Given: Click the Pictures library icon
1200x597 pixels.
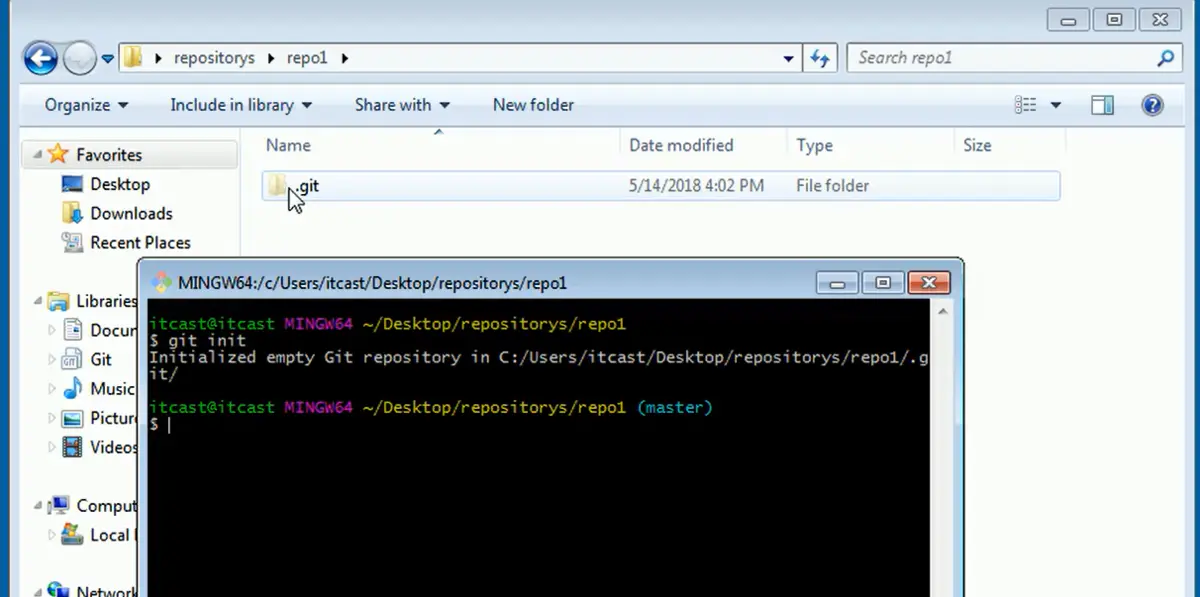Looking at the screenshot, I should click(x=72, y=417).
